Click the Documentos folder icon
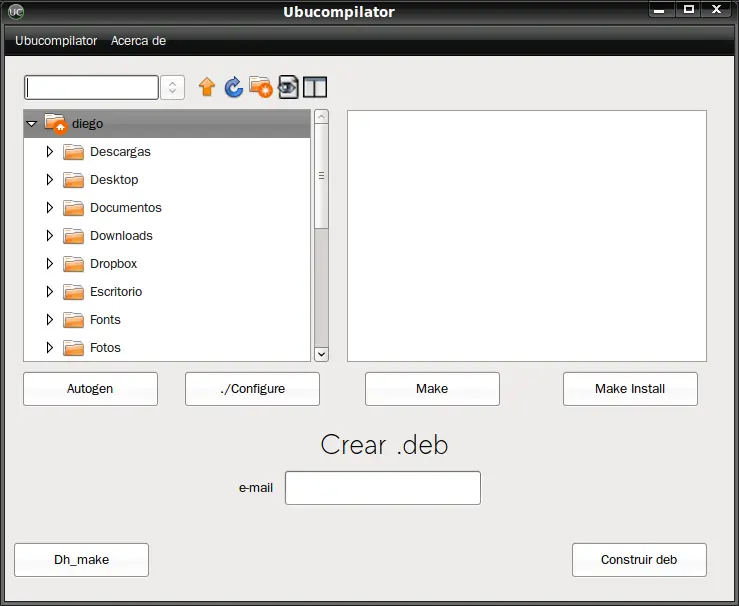The image size is (739, 606). [x=74, y=208]
